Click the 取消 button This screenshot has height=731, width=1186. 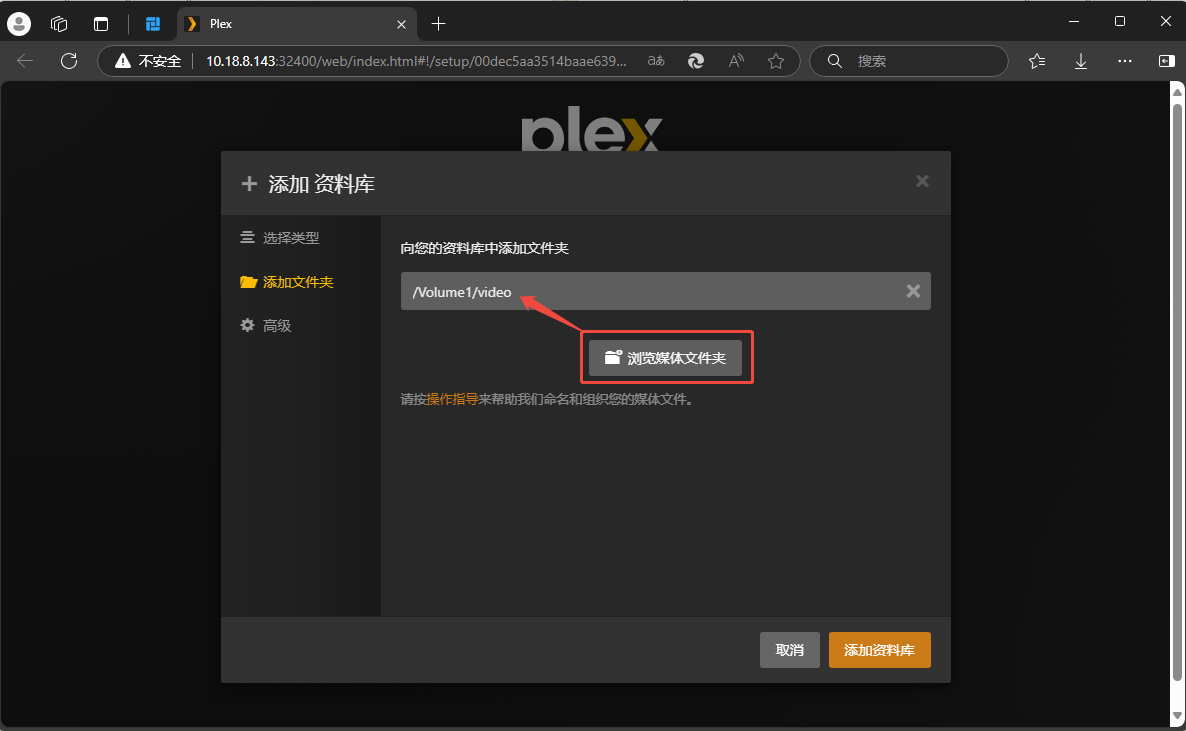tap(790, 650)
